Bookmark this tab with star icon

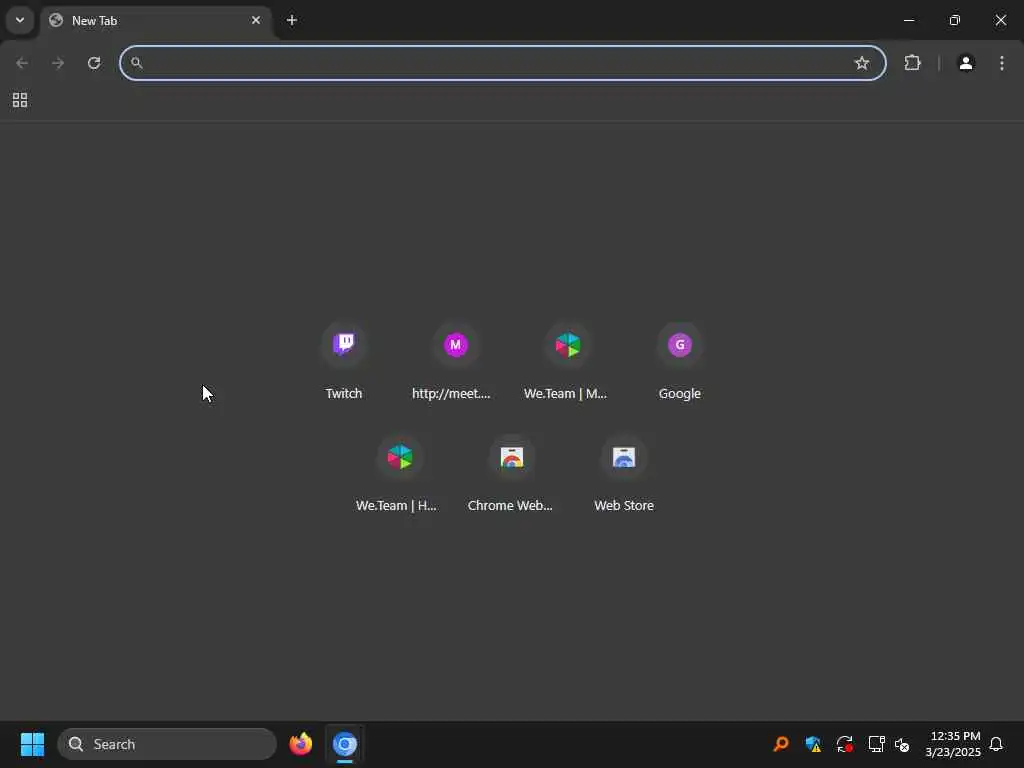click(861, 63)
